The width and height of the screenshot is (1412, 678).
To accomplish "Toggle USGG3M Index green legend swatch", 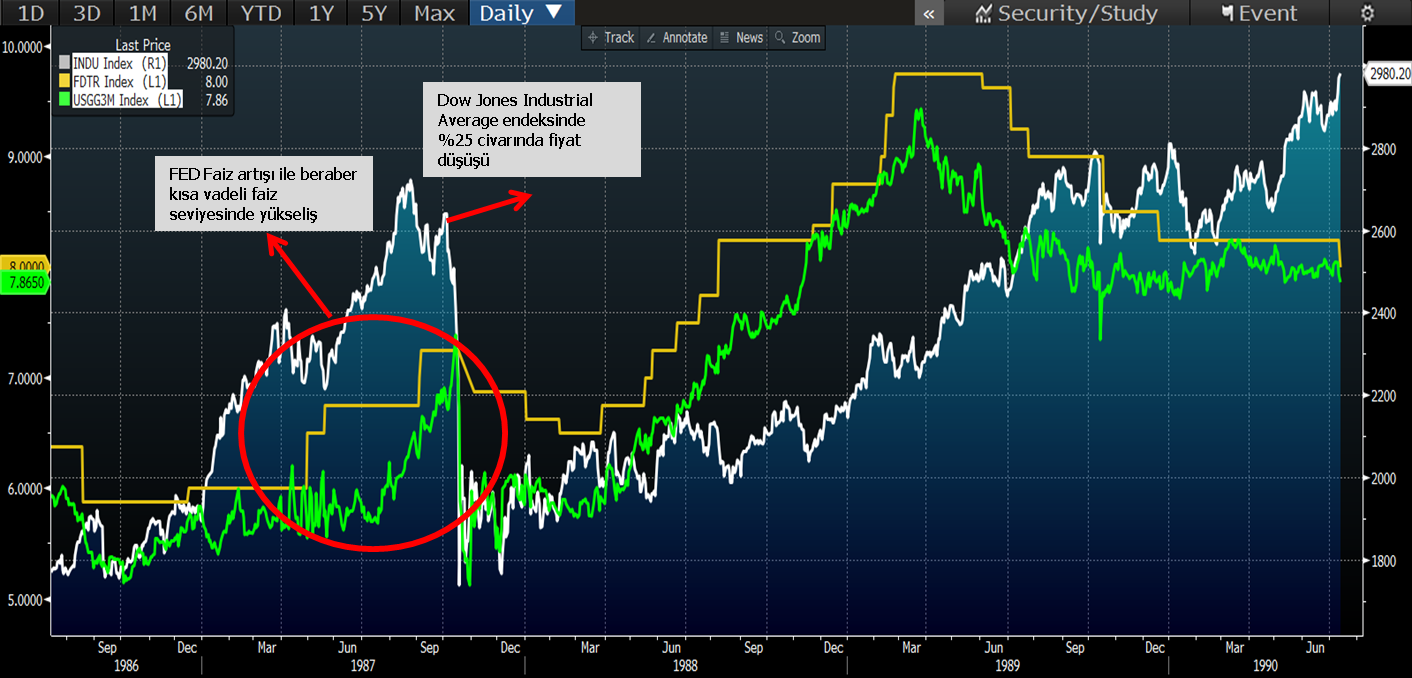I will (64, 100).
